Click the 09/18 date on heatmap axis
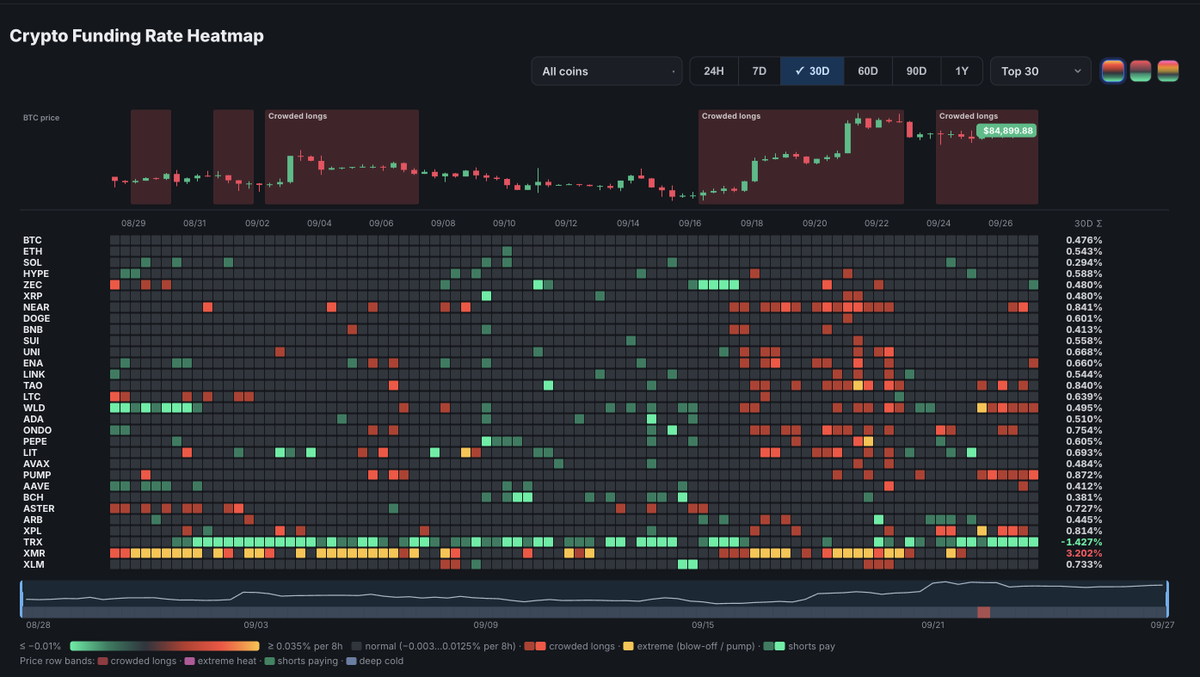Screen dimensions: 1200x677 752,224
